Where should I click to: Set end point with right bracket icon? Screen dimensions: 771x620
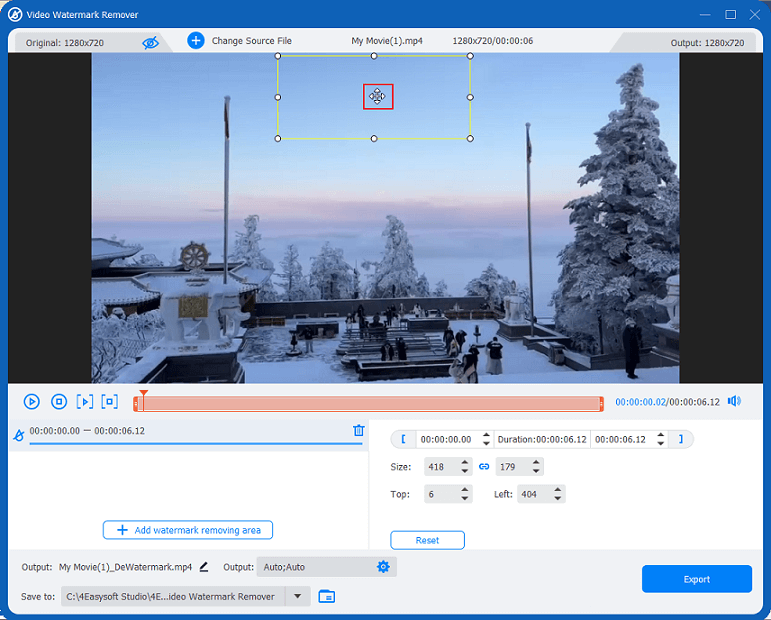point(681,439)
